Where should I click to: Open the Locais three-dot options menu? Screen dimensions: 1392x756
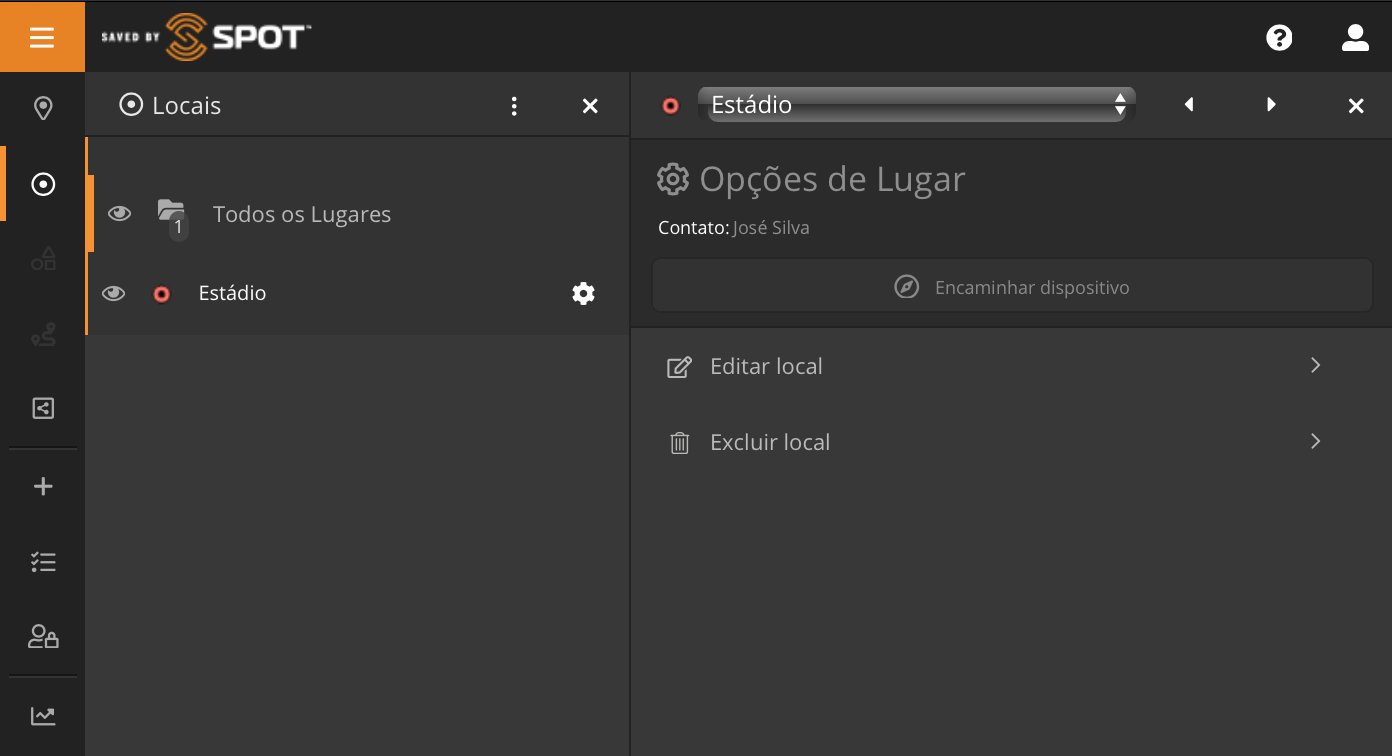click(514, 106)
